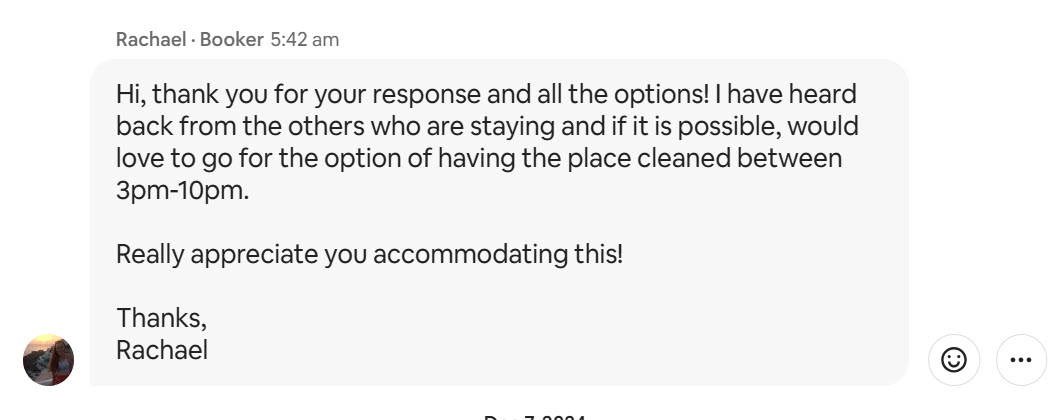Click the "Rachael" signature inside the message
Screen dimensions: 1057x420
162,350
